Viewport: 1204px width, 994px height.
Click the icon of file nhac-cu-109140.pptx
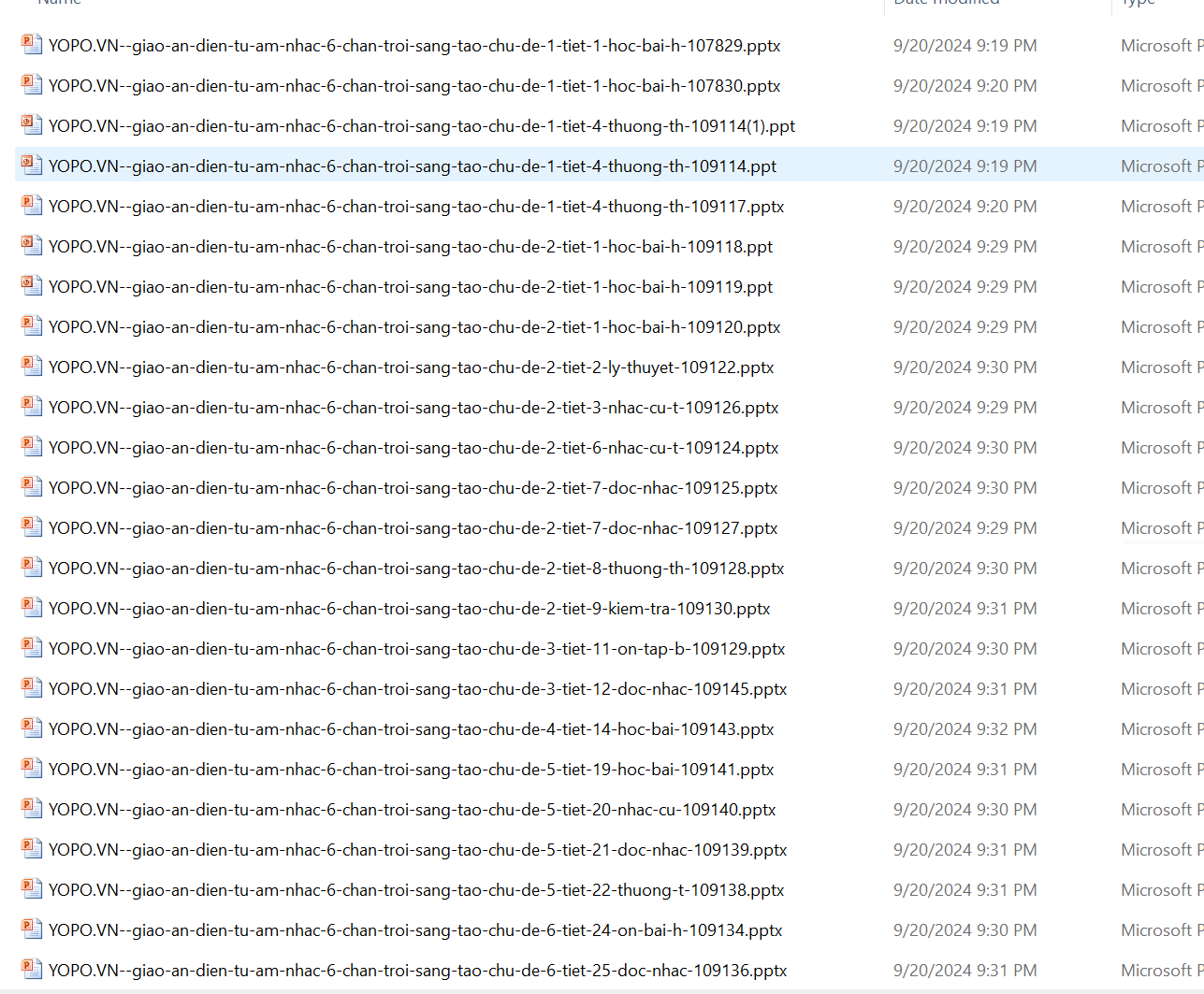tap(32, 809)
